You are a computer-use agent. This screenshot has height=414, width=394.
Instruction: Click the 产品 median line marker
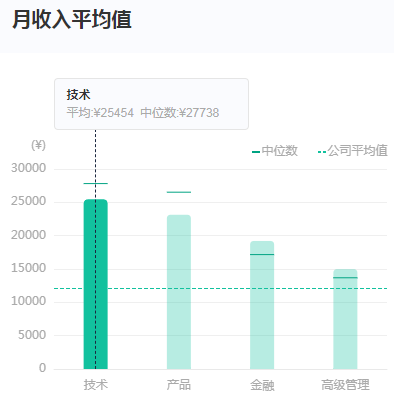[179, 192]
